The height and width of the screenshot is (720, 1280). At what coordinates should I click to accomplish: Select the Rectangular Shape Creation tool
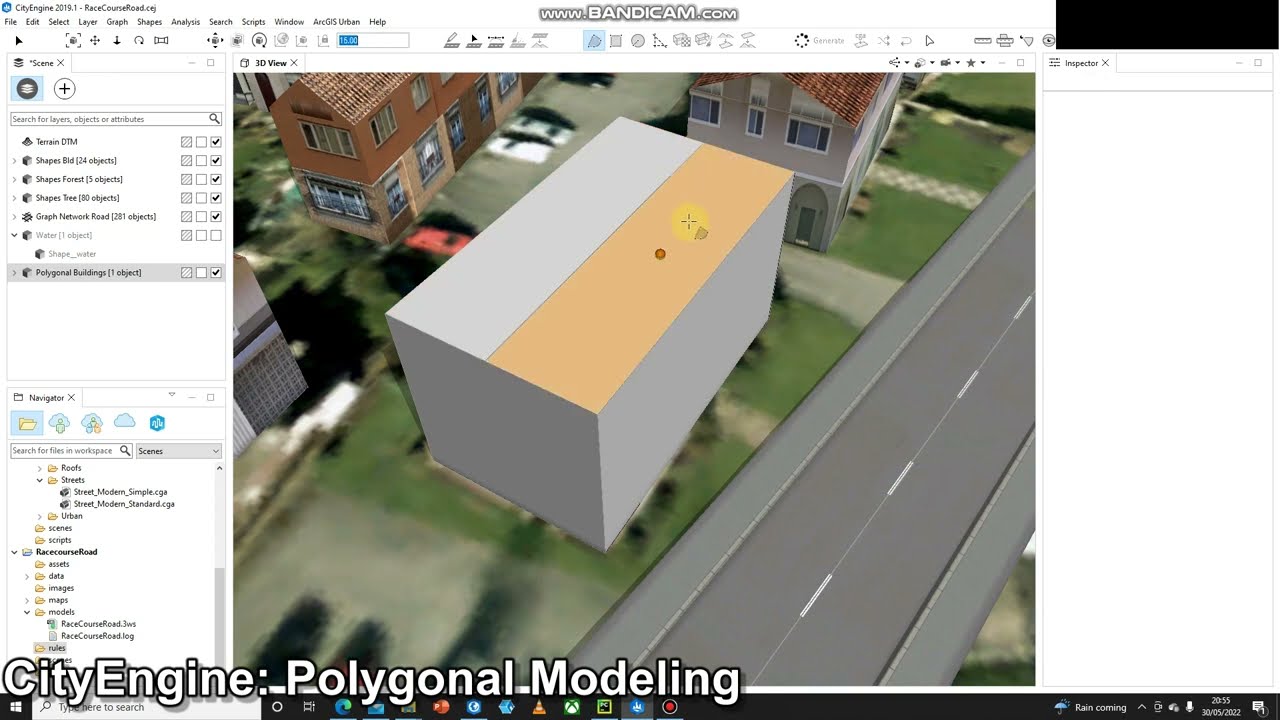(616, 41)
